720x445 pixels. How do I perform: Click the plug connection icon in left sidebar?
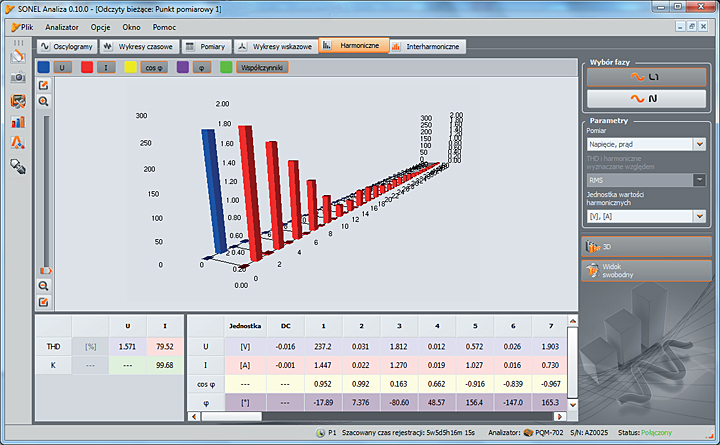(18, 165)
